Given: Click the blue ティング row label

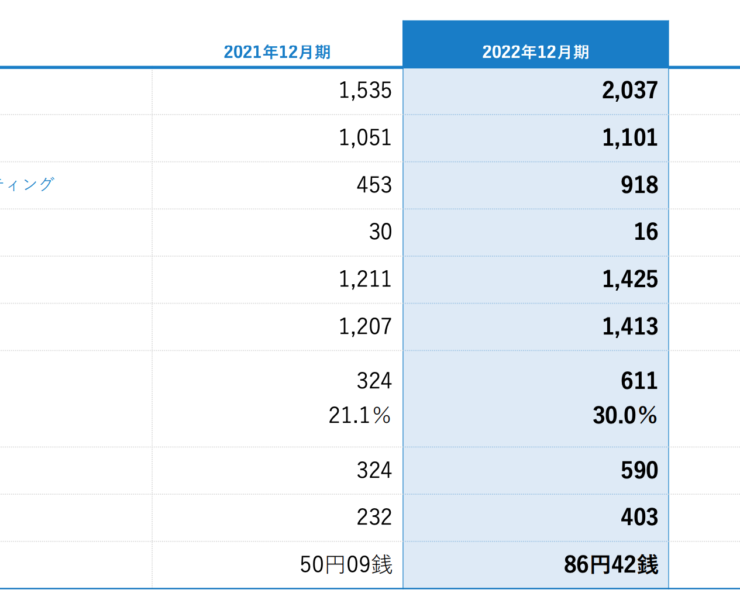Looking at the screenshot, I should click(x=28, y=184).
